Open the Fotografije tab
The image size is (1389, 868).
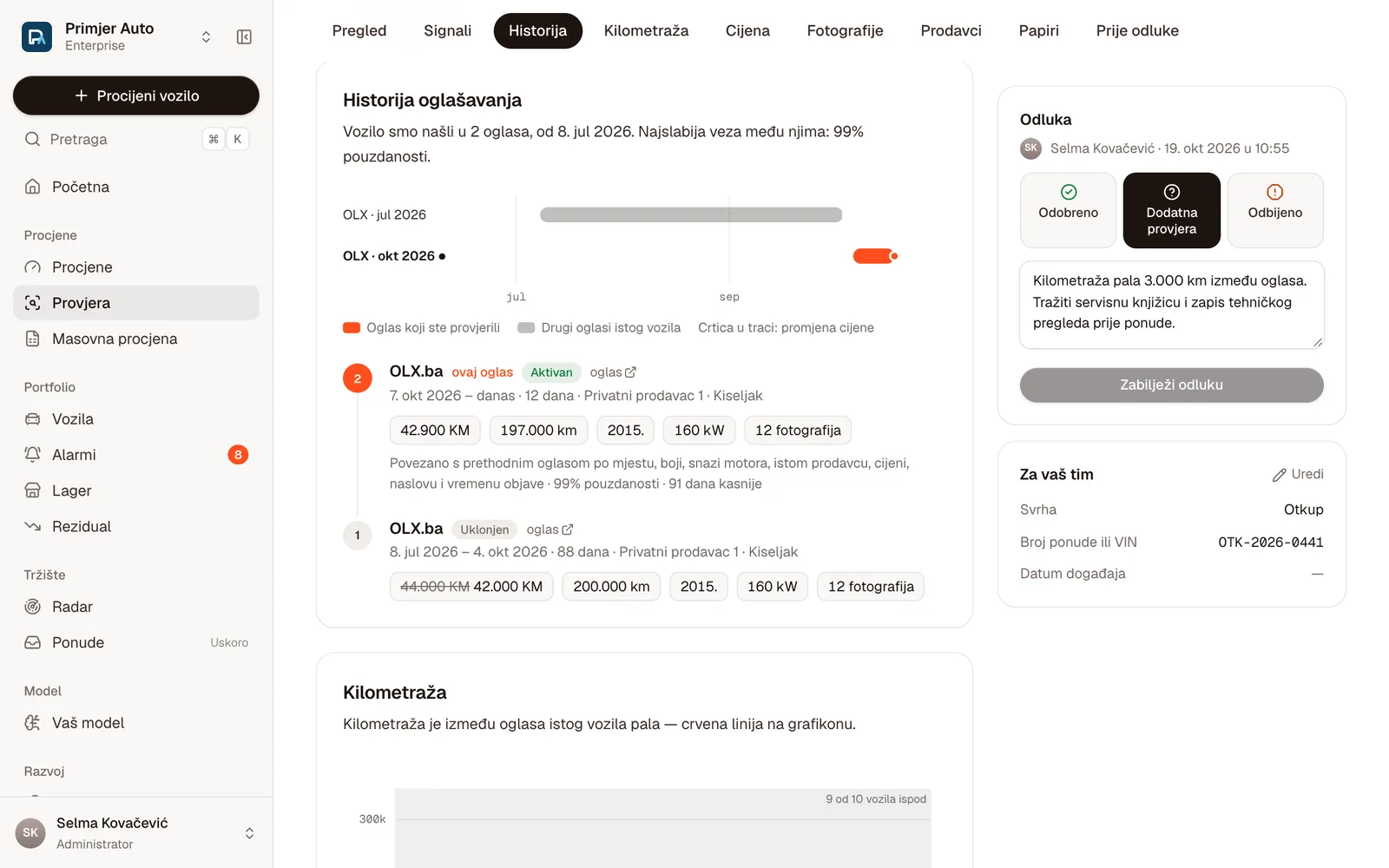tap(845, 30)
